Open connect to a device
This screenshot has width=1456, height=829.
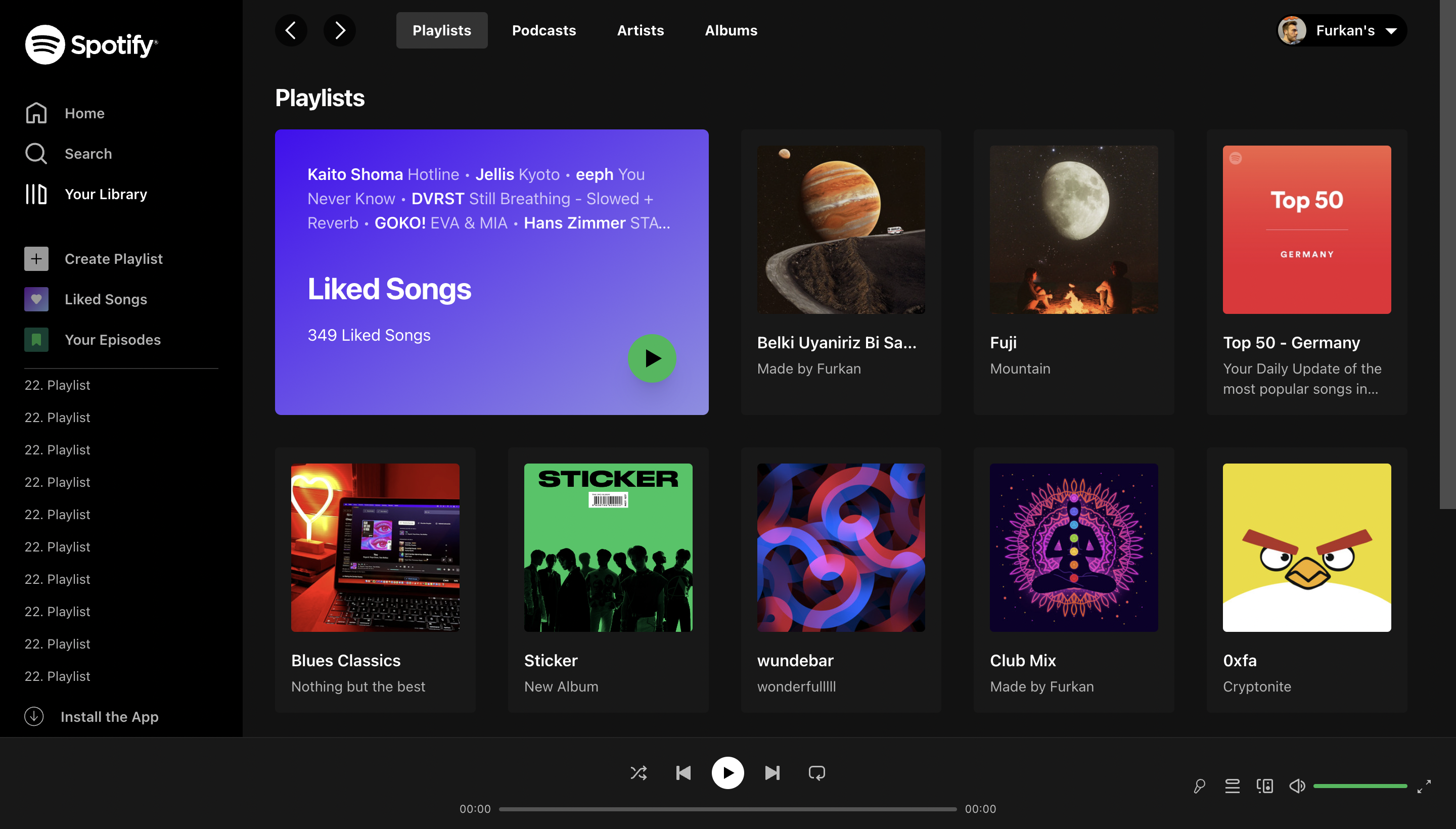pyautogui.click(x=1265, y=787)
